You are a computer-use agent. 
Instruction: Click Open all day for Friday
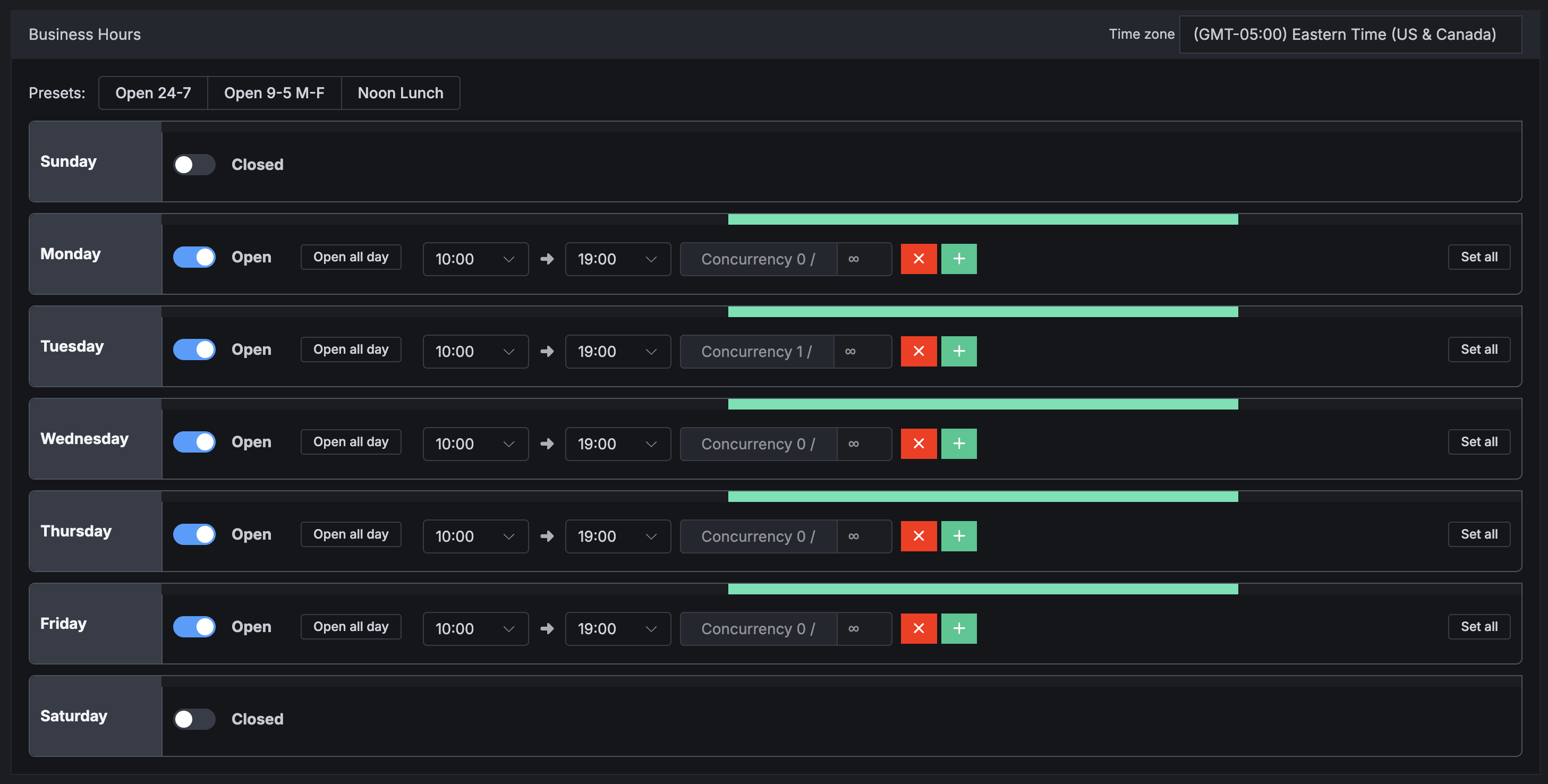click(x=351, y=627)
